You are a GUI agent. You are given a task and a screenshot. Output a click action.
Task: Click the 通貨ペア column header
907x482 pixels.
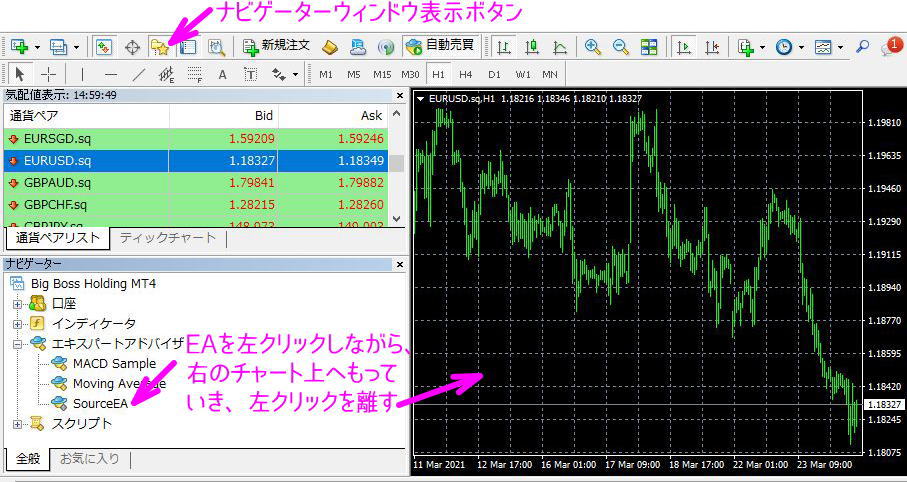[x=86, y=116]
